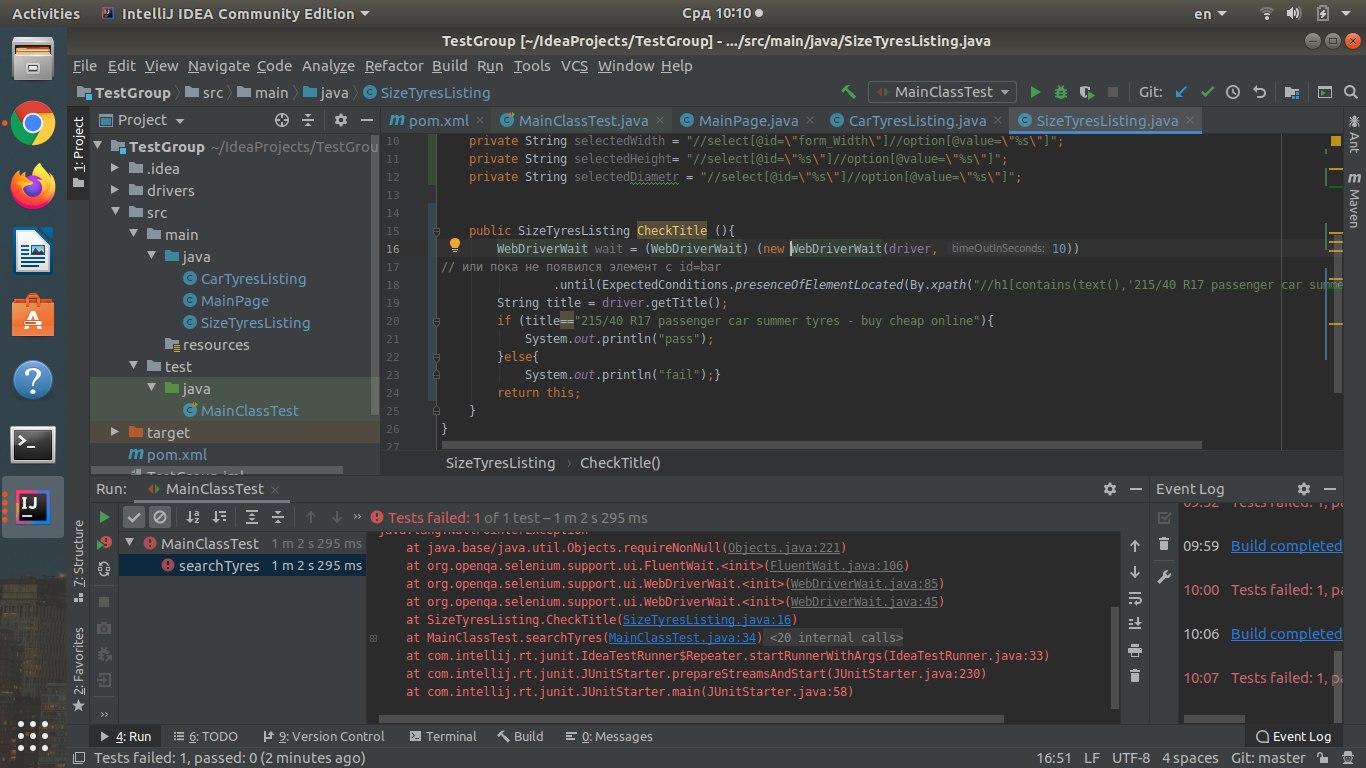The image size is (1366, 768).
Task: Toggle 'Show Passed' checkmark button in the Run panel
Action: 134,517
